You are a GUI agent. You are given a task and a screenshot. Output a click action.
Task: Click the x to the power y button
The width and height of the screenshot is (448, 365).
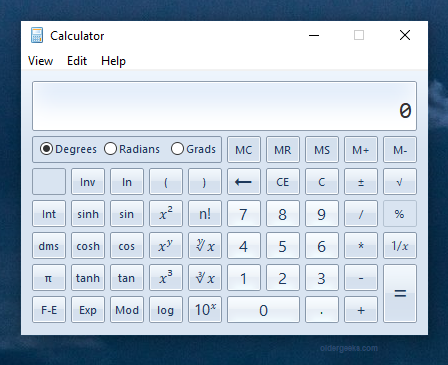166,246
